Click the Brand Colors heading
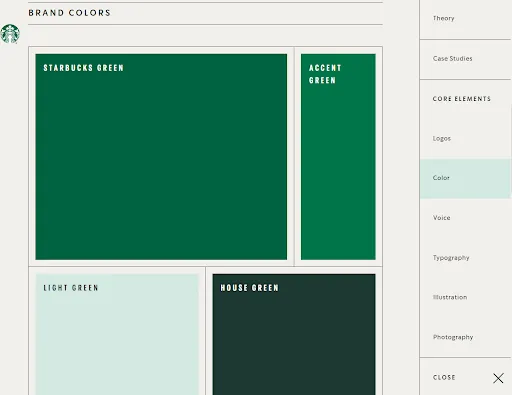This screenshot has width=512, height=395. pyautogui.click(x=69, y=13)
